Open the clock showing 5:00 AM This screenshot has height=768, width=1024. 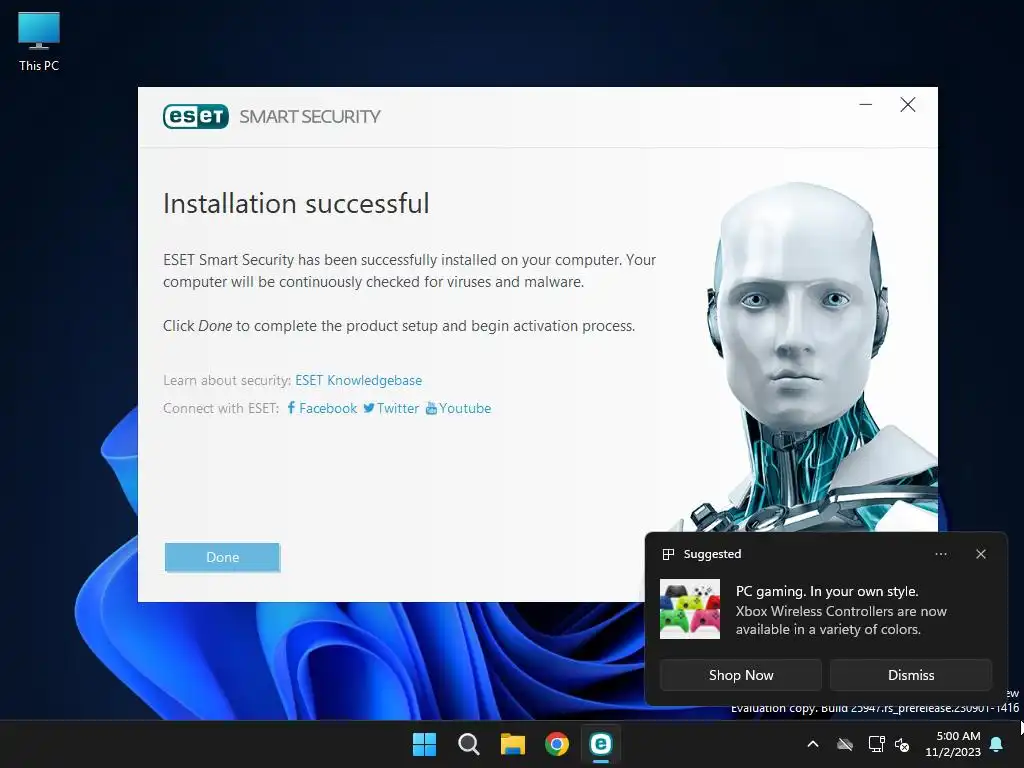coord(953,744)
